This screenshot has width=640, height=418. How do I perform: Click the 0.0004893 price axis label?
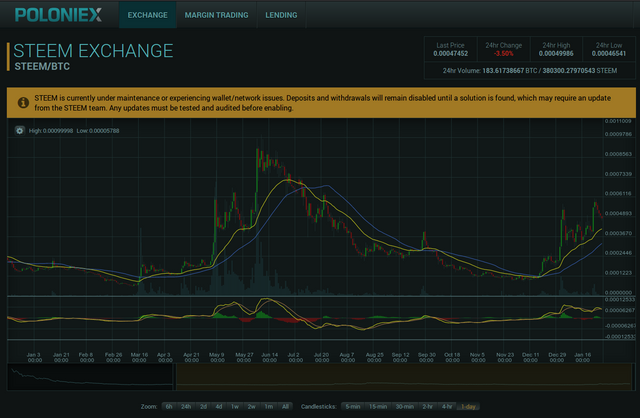point(618,213)
